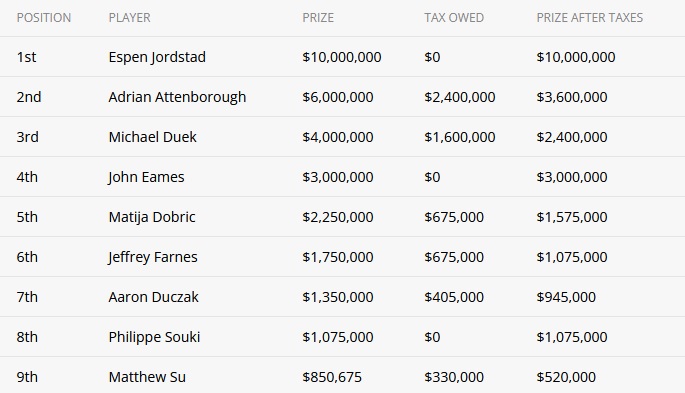The width and height of the screenshot is (685, 393).
Task: Click the POSITION column header
Action: point(44,18)
